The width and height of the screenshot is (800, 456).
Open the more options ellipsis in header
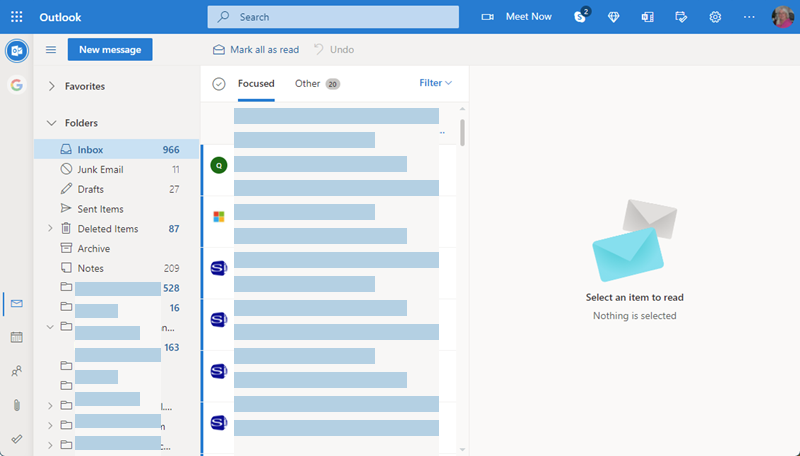748,17
